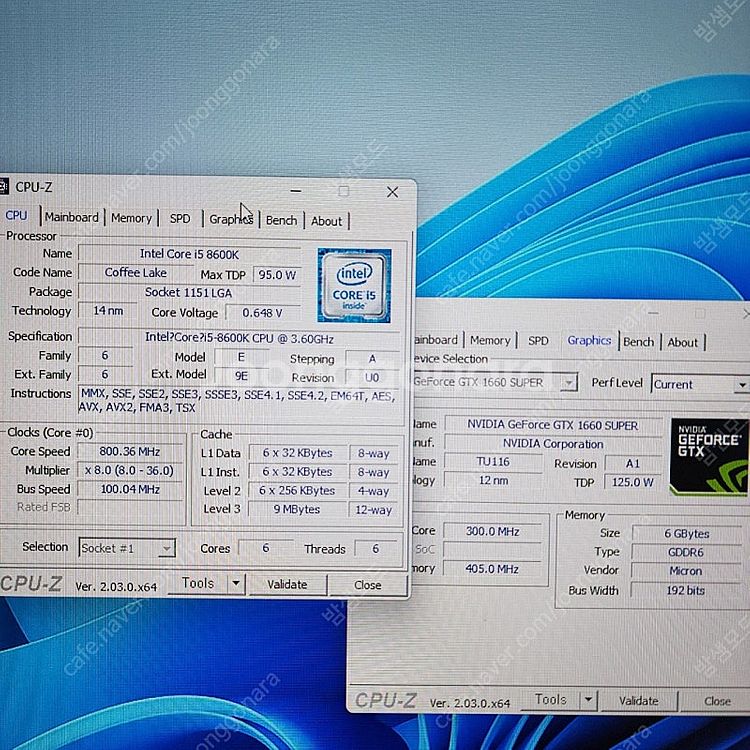Image resolution: width=750 pixels, height=750 pixels.
Task: Click the GPU memory clock 405.0 MHz
Action: point(493,569)
